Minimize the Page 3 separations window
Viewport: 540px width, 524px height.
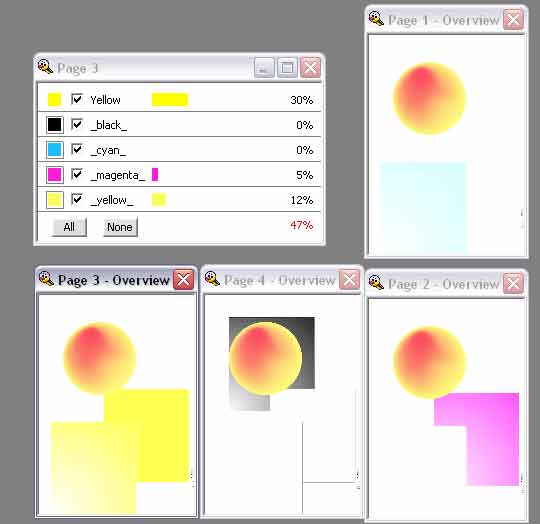point(264,67)
